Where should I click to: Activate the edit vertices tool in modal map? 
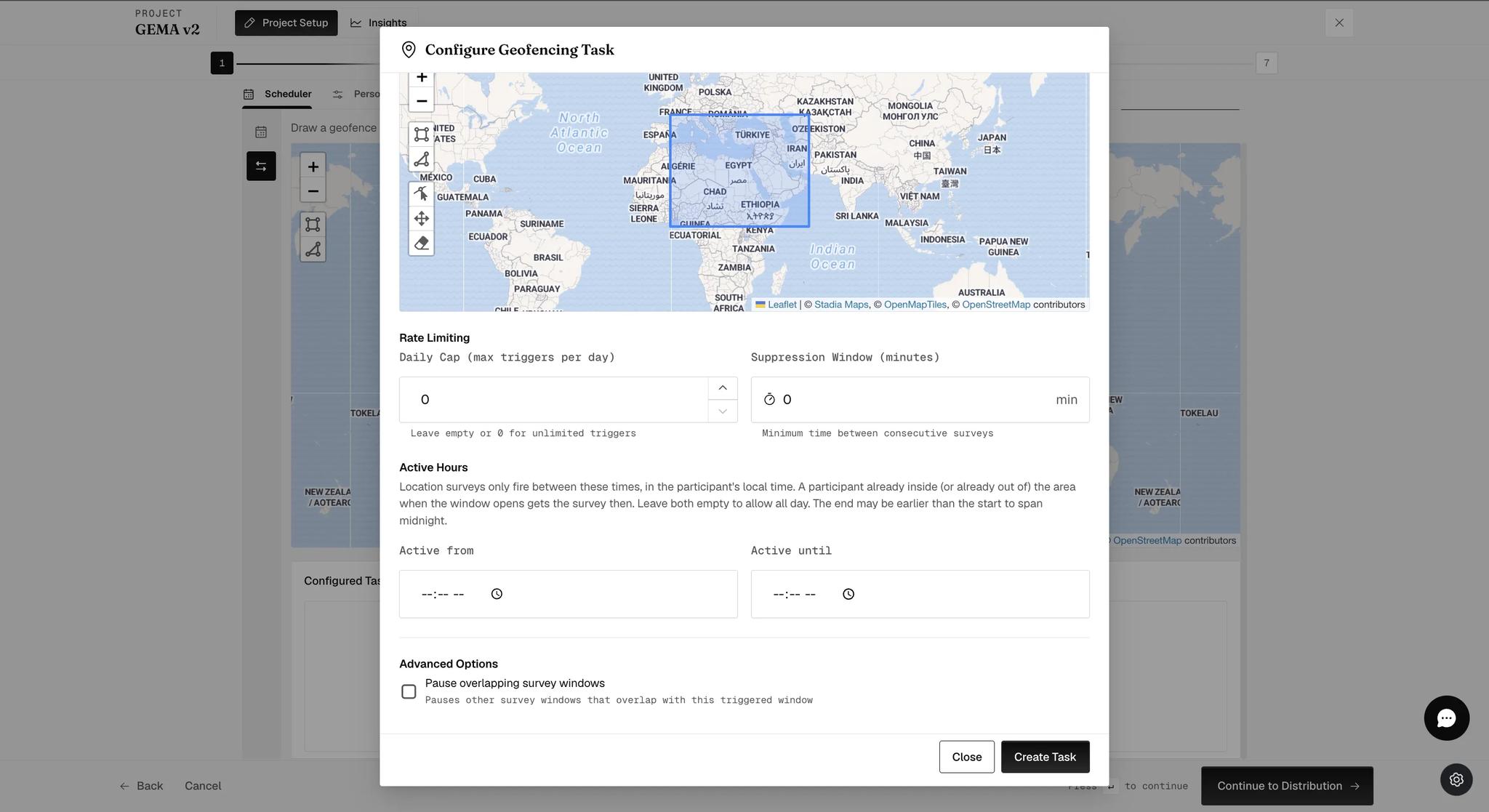pyautogui.click(x=421, y=193)
